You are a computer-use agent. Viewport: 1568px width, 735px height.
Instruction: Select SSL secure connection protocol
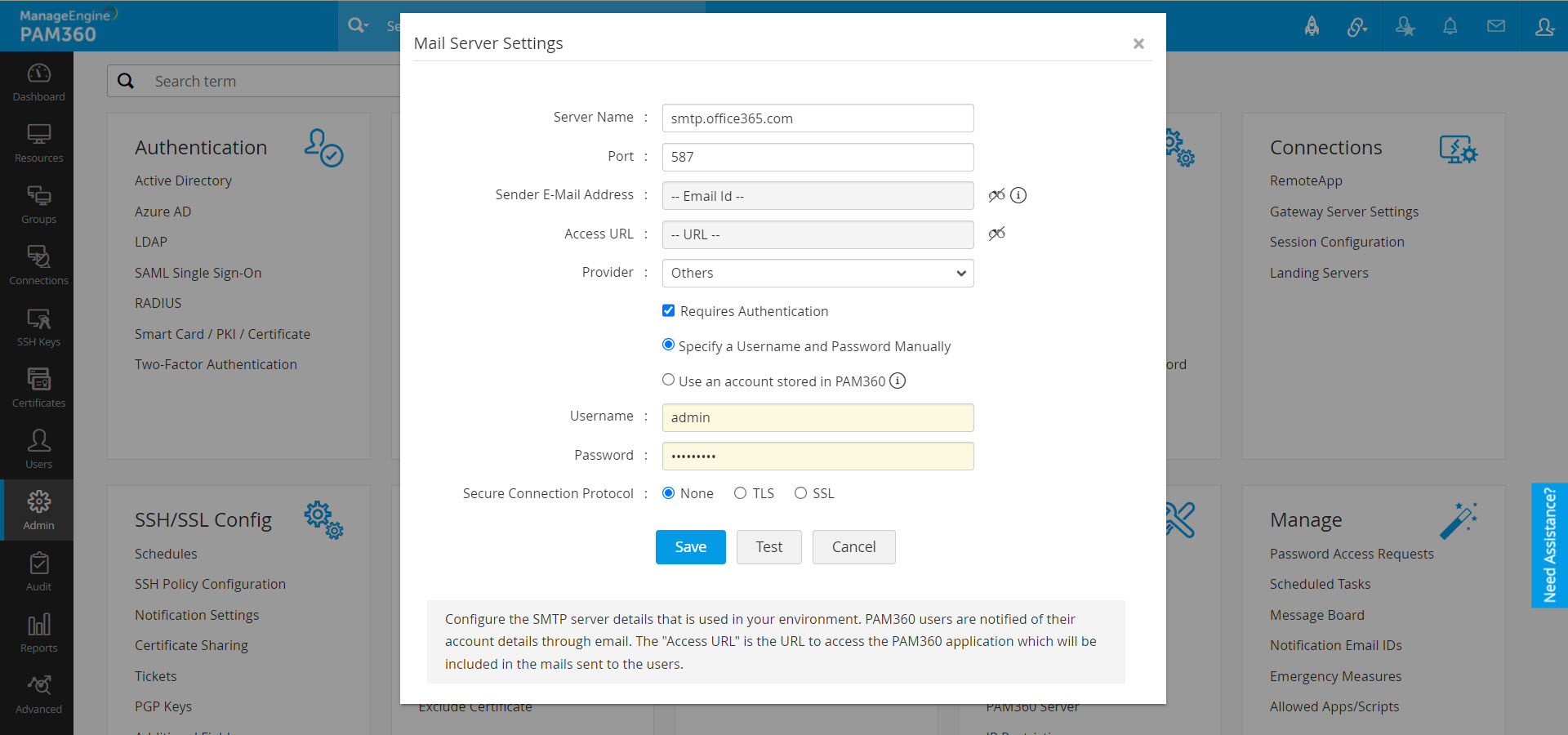[x=800, y=493]
